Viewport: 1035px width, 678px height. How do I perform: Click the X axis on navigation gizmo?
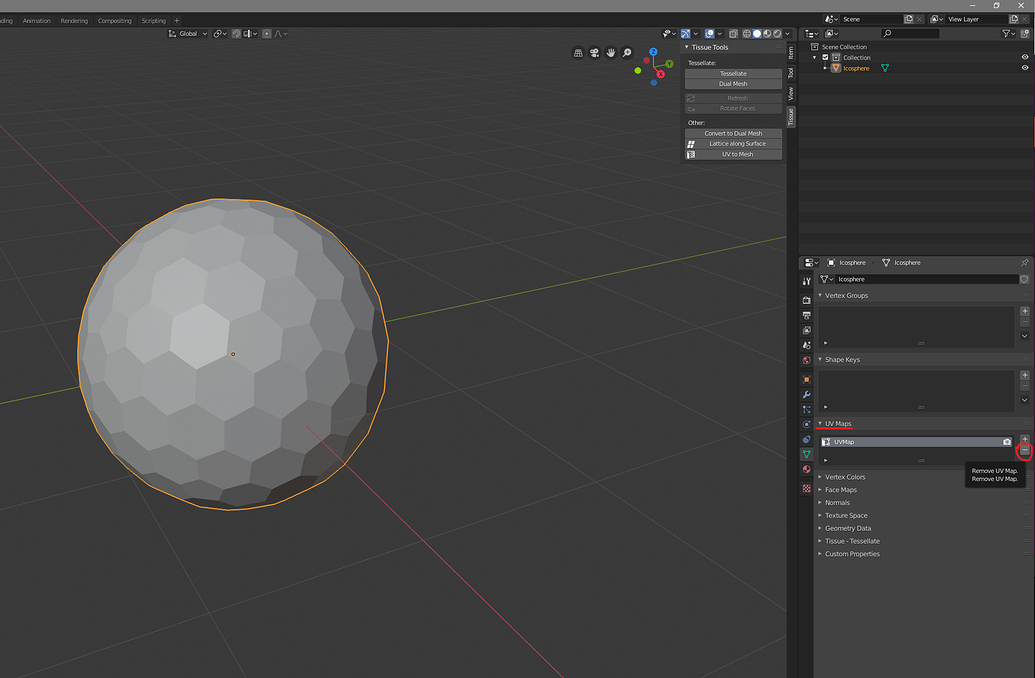tap(660, 74)
